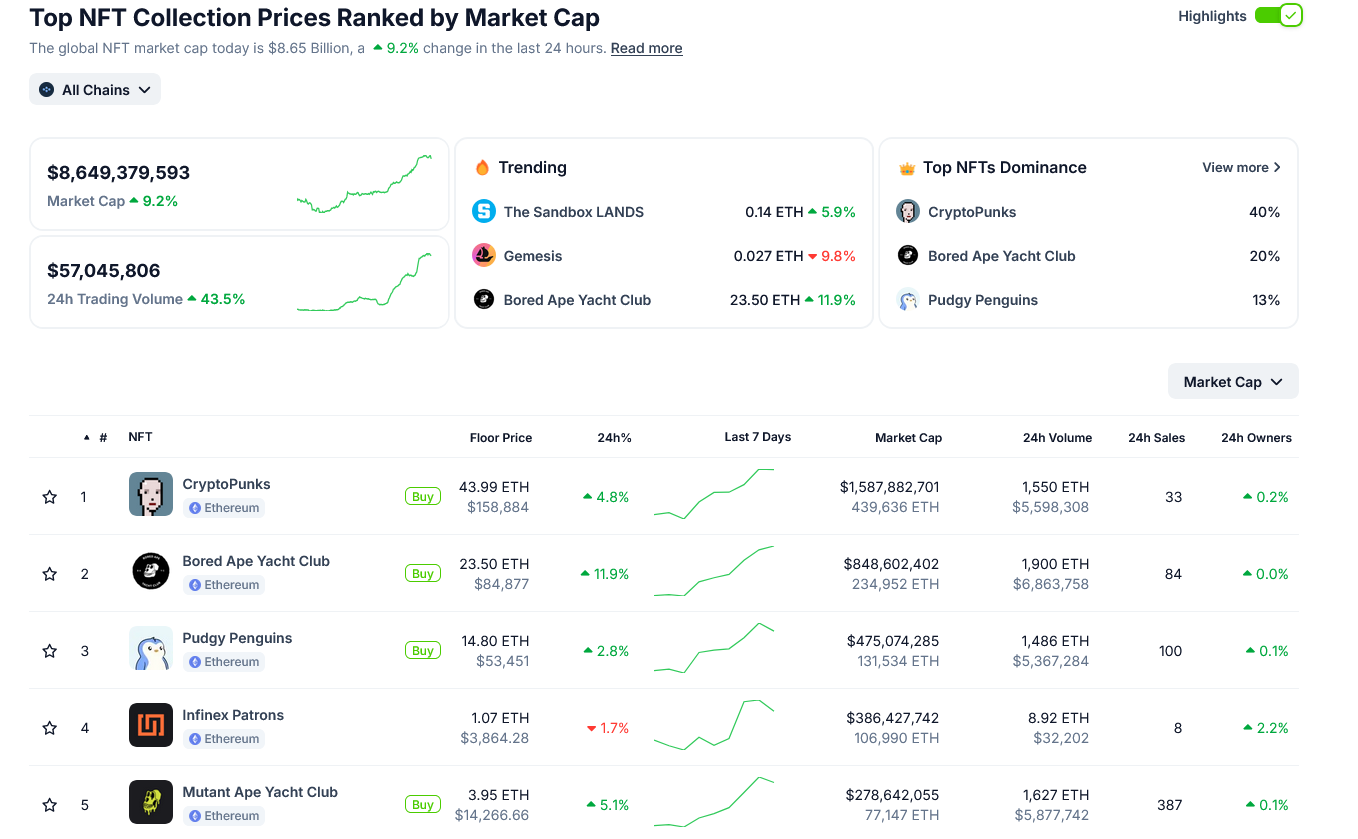Open the All Chains dropdown

[95, 90]
